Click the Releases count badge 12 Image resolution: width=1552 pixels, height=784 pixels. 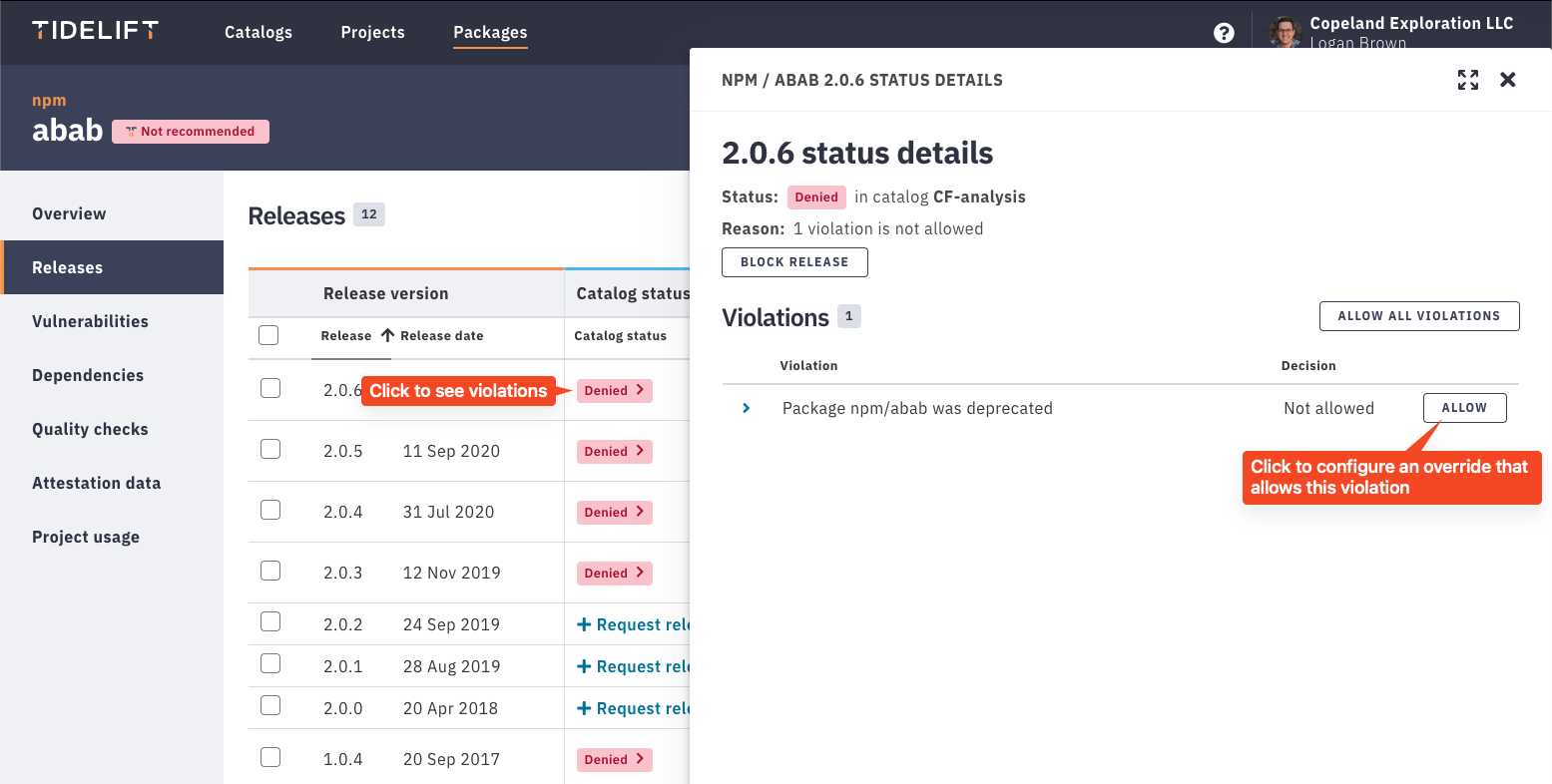[369, 214]
